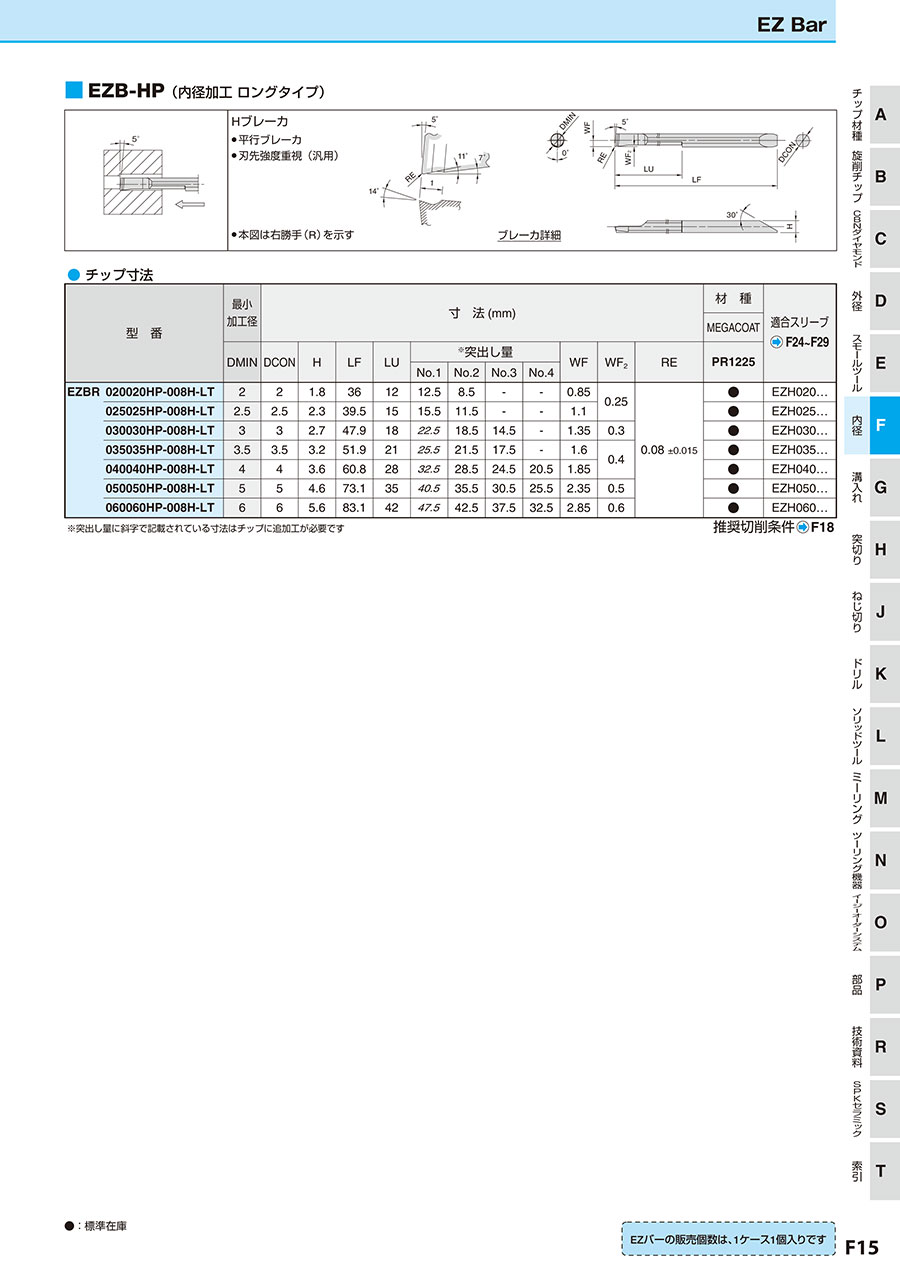Click the arrow icon beside F24~F29

pyautogui.click(x=777, y=342)
